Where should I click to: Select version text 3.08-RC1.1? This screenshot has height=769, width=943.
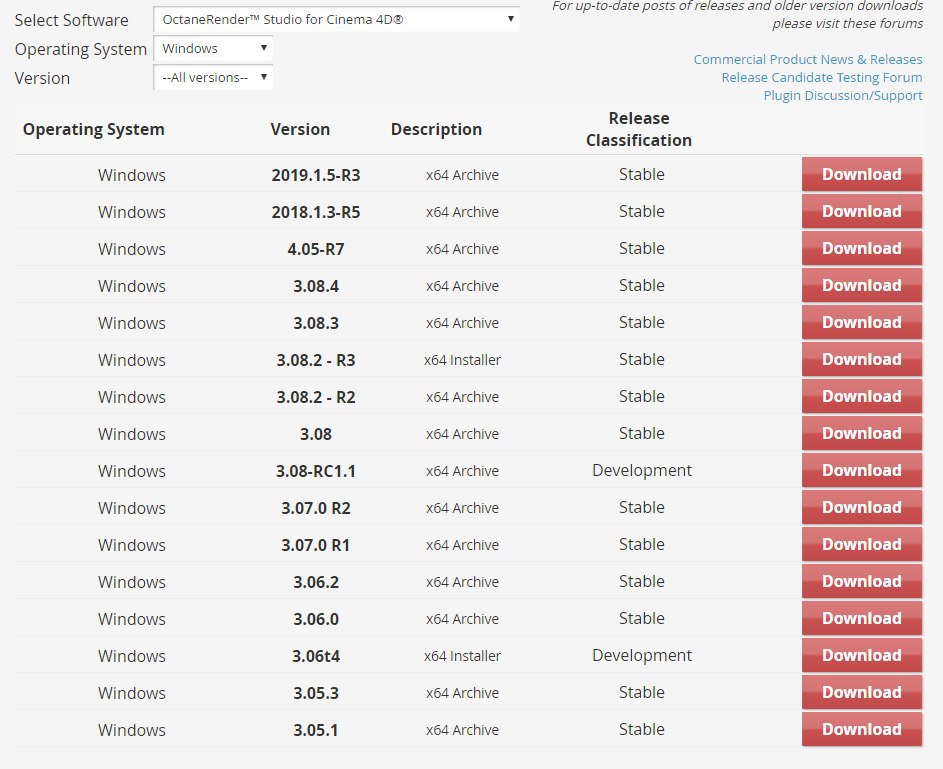316,471
